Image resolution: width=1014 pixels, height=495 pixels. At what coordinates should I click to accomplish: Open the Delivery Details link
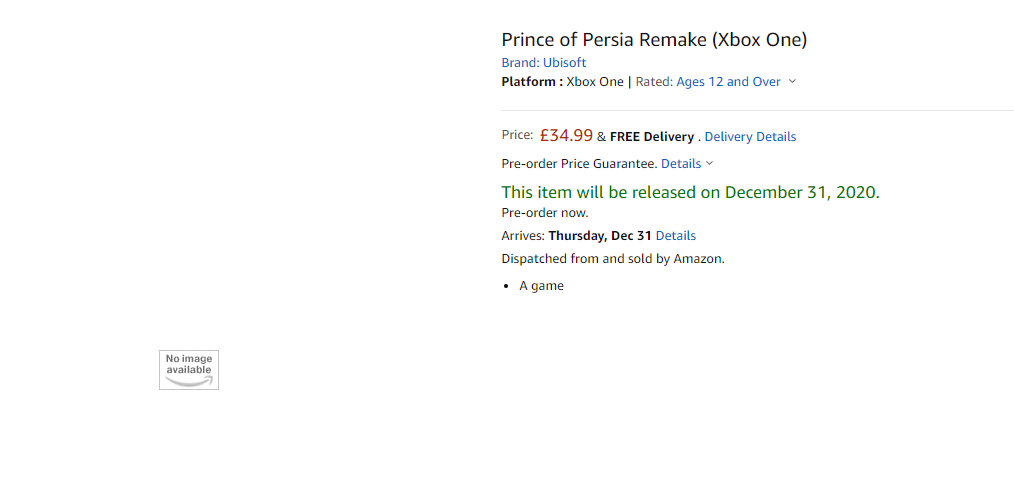click(750, 137)
